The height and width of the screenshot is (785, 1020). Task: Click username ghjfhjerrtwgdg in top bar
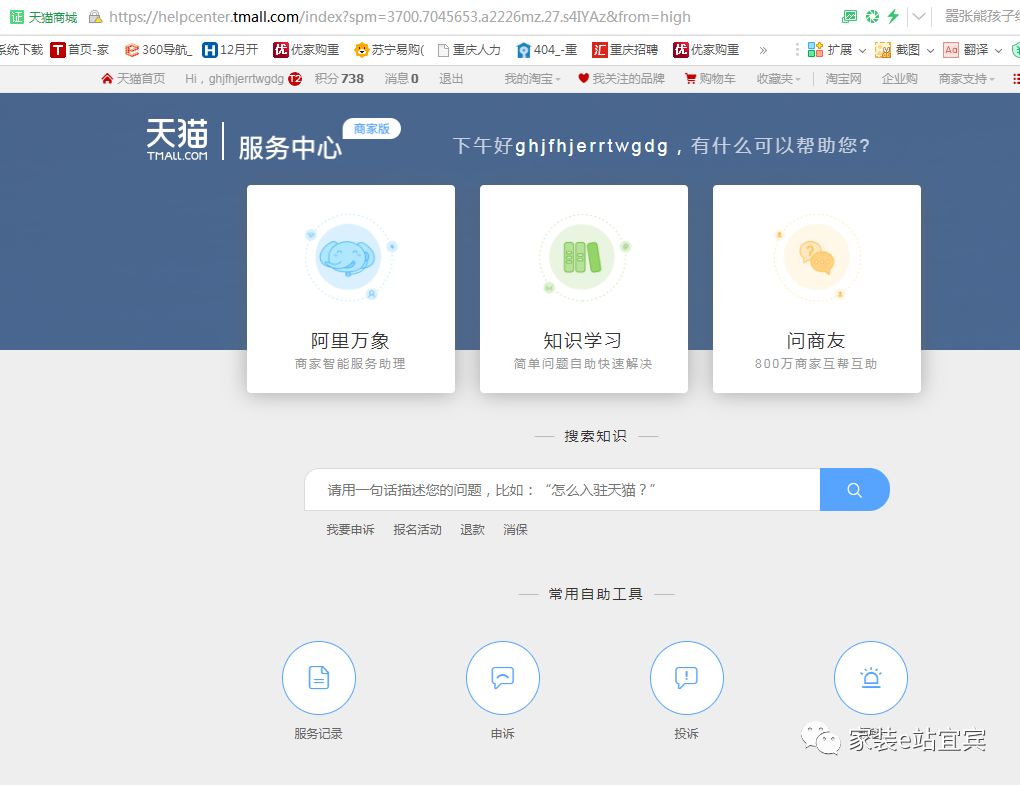246,79
